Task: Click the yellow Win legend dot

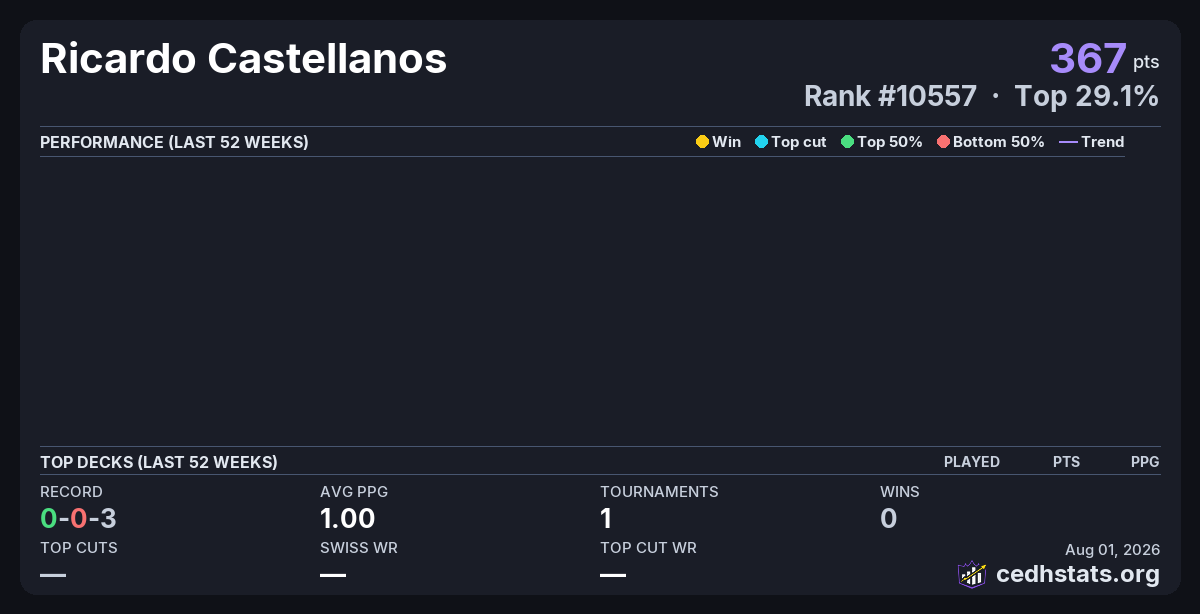Action: tap(702, 142)
